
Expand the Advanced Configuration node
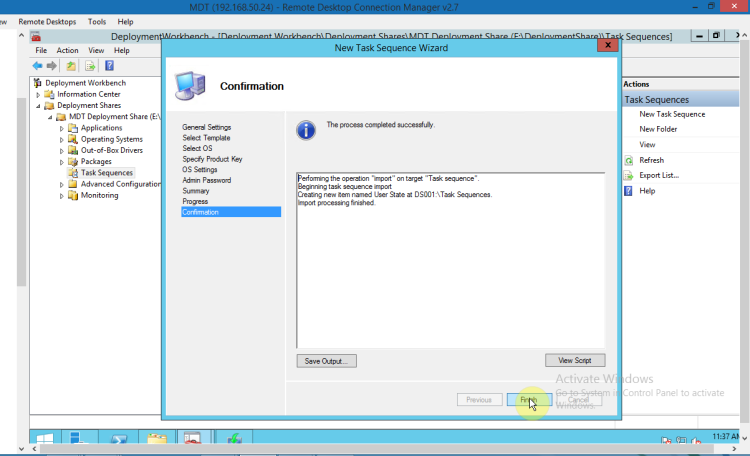62,184
